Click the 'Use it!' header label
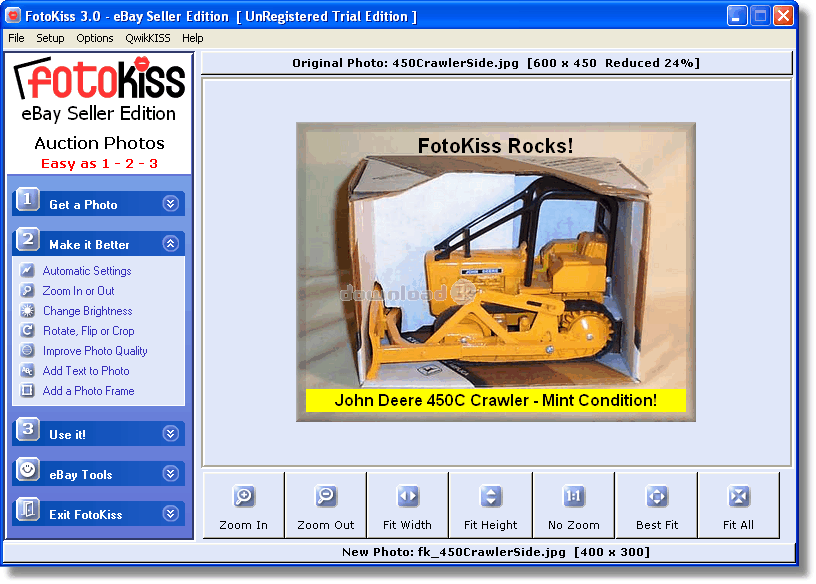 point(67,435)
